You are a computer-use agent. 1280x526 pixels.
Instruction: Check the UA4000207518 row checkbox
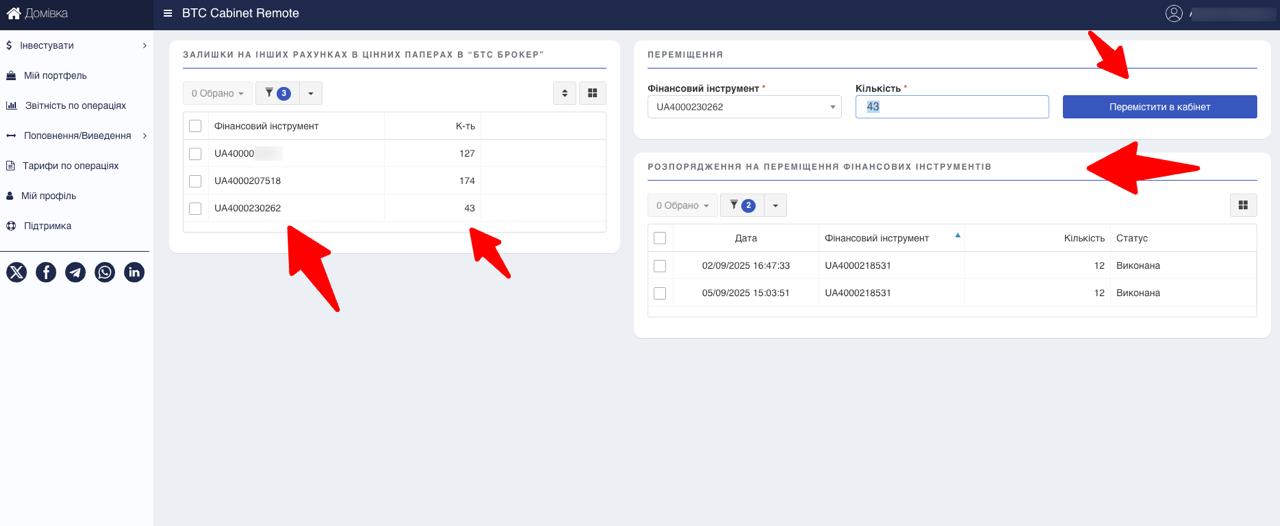click(x=195, y=181)
